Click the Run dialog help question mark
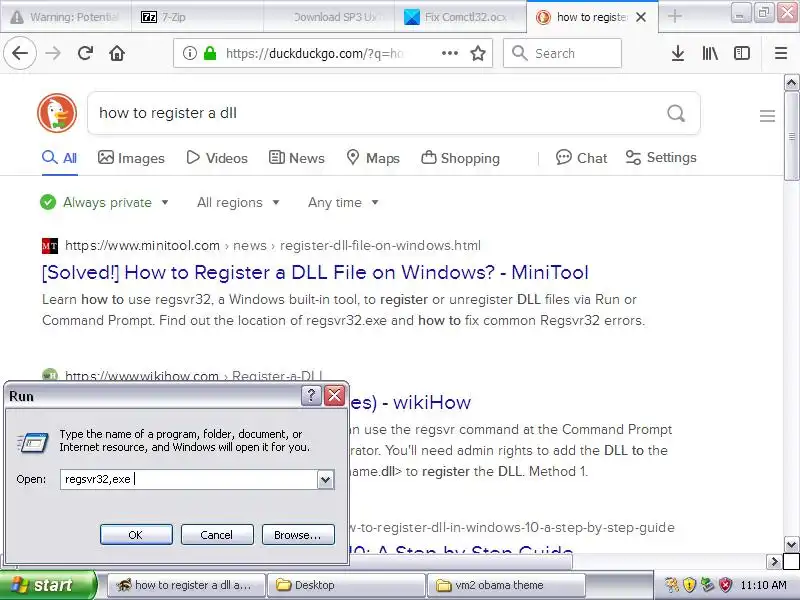Viewport: 800px width, 600px height. [311, 395]
